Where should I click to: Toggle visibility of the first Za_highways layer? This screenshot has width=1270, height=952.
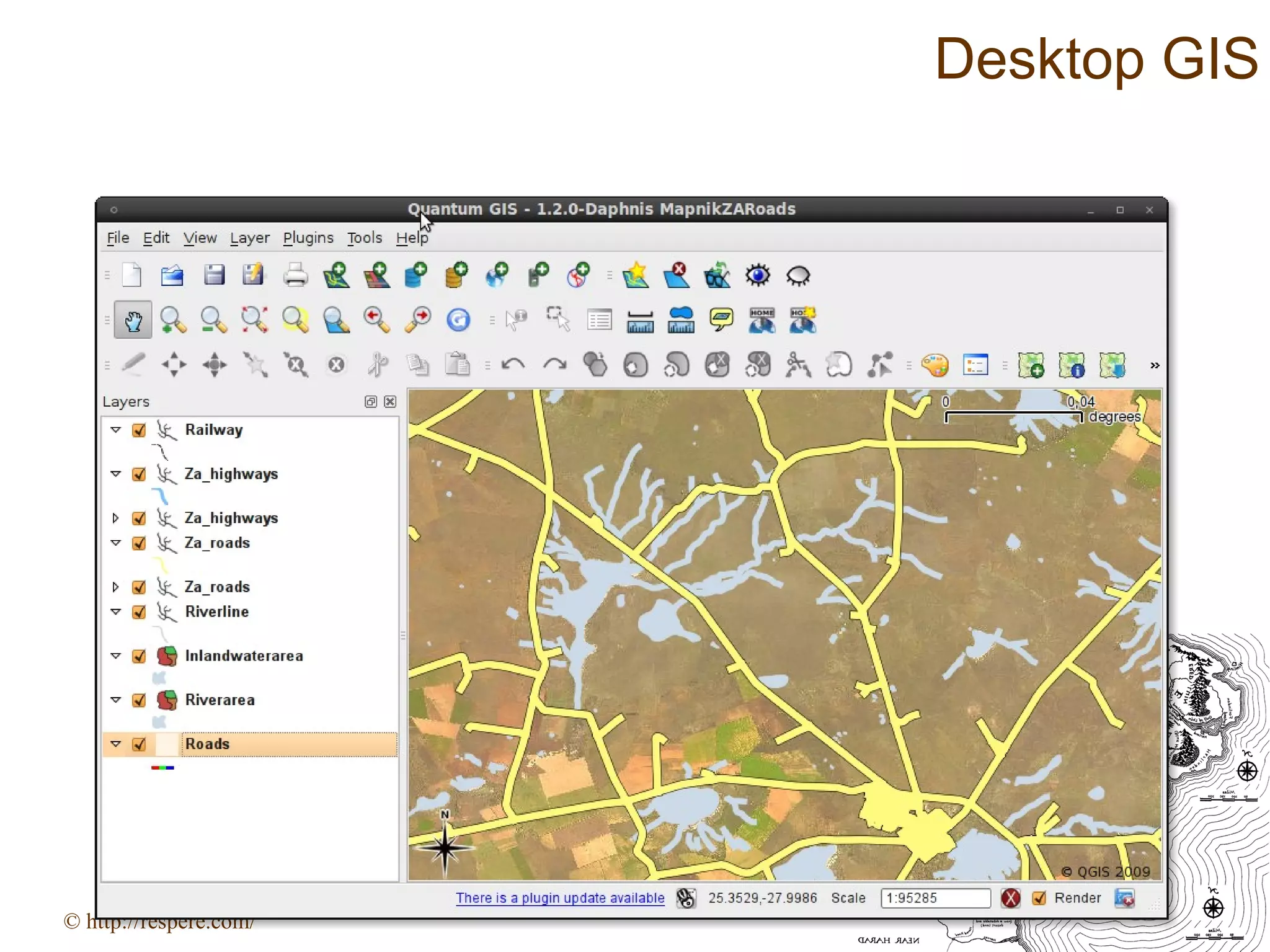[139, 474]
